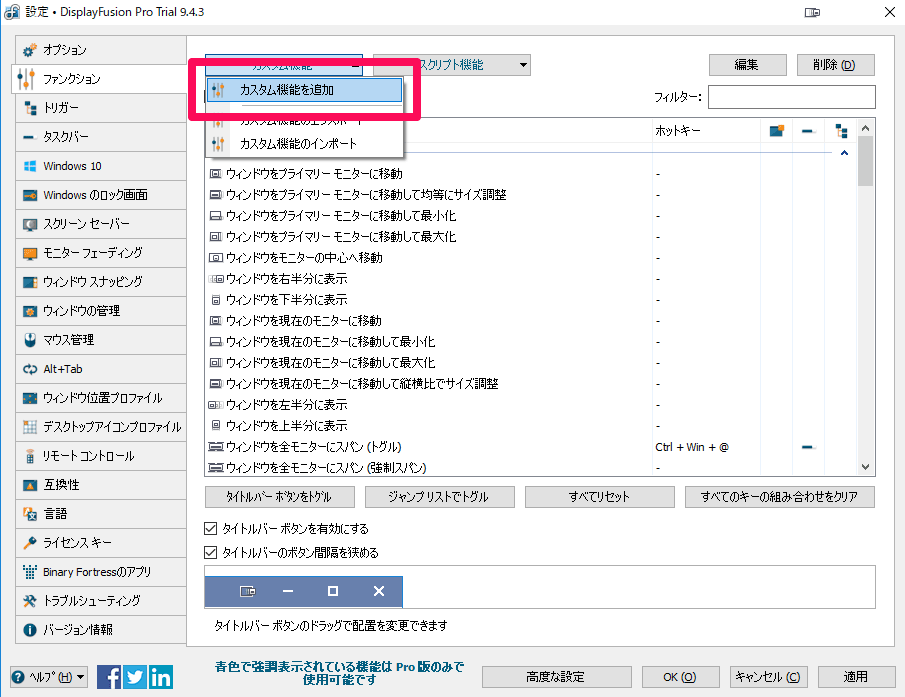The height and width of the screenshot is (697, 905).
Task: Click the マウス管理 mouse icon
Action: pos(30,340)
